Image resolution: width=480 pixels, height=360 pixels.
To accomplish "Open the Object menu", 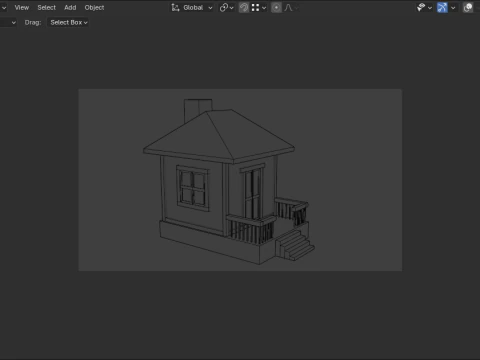I will pyautogui.click(x=94, y=7).
